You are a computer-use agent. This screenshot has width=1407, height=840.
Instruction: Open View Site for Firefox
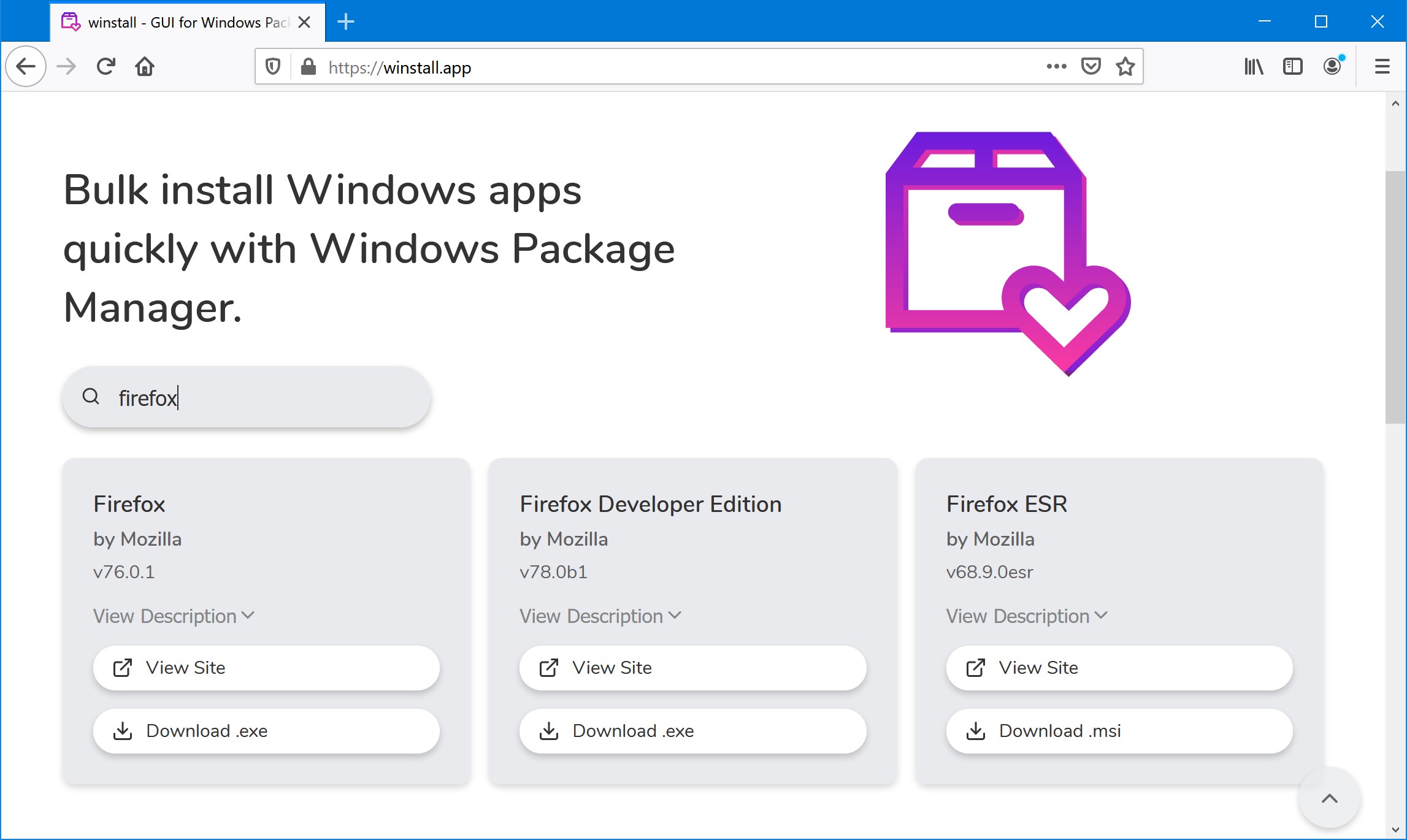pyautogui.click(x=266, y=668)
